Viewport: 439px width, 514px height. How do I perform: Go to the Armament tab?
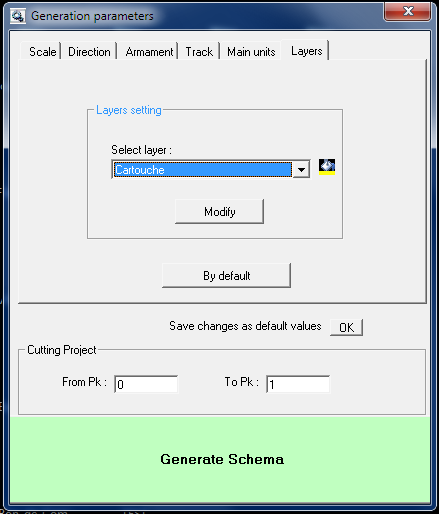click(x=149, y=52)
